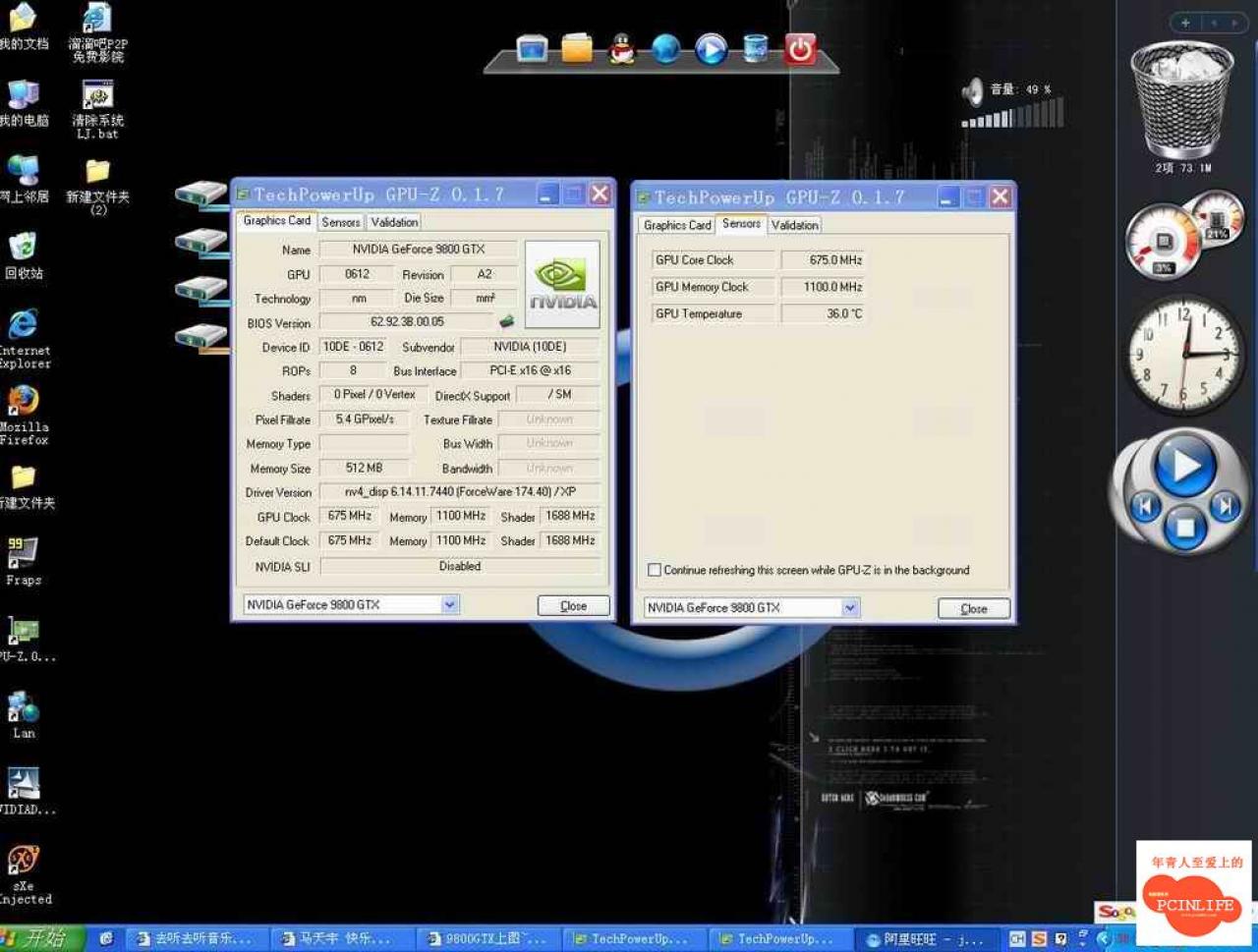Click the CPU meter gauge gadget
The height and width of the screenshot is (952, 1258).
click(x=1164, y=243)
